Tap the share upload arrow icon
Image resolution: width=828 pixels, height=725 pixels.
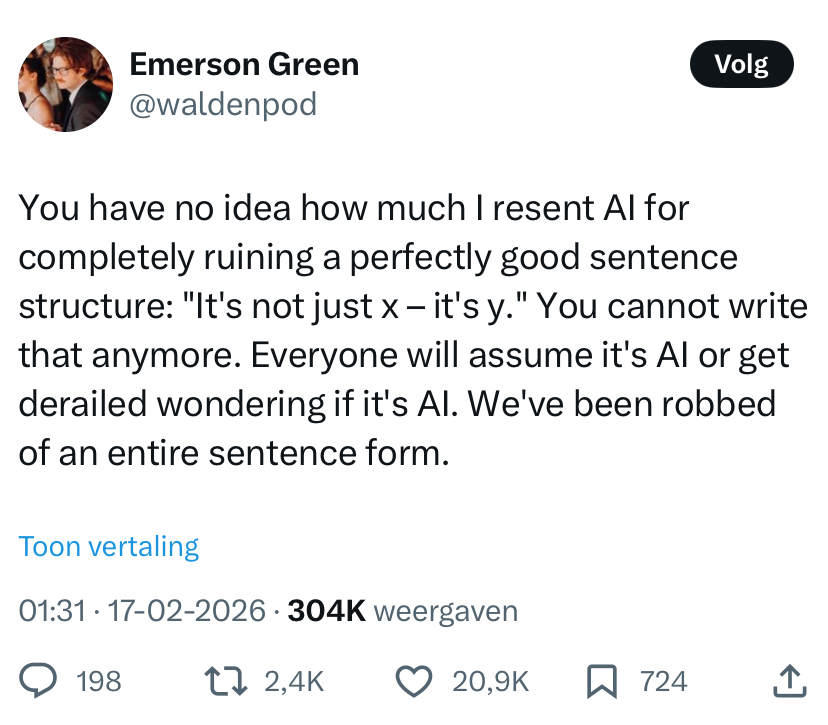point(787,681)
